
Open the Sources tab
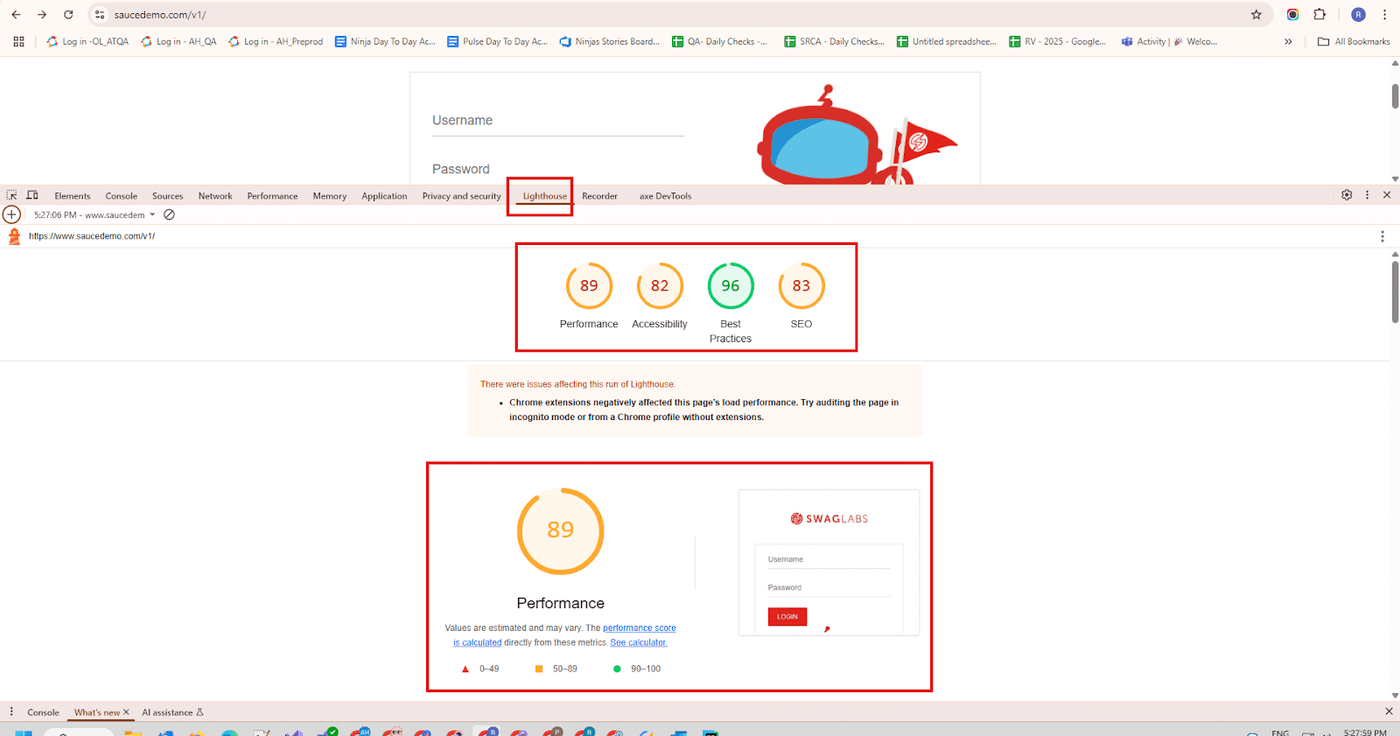[167, 196]
